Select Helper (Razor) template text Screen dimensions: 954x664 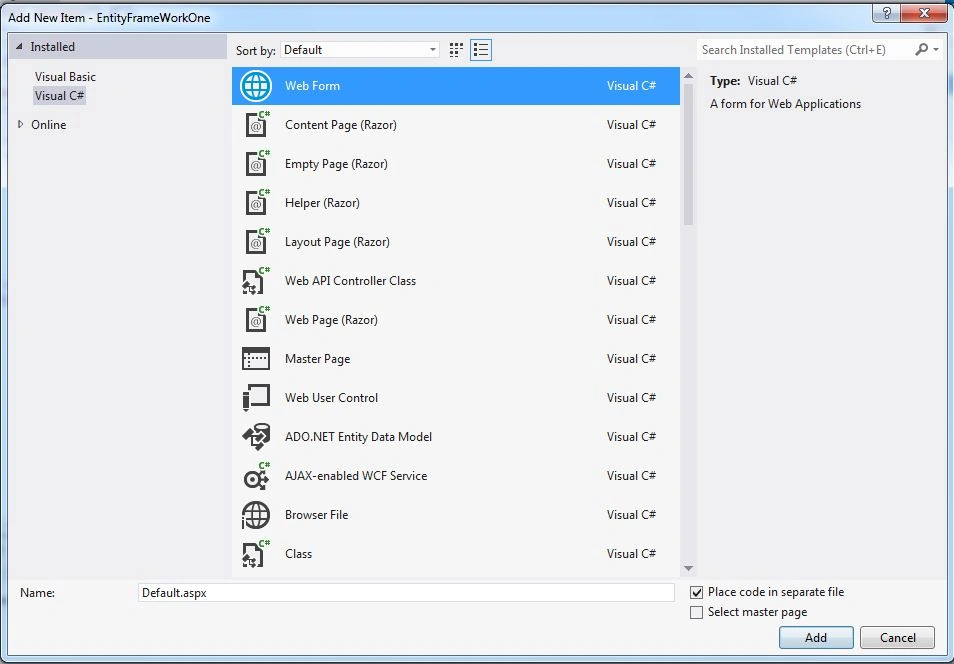coord(322,203)
